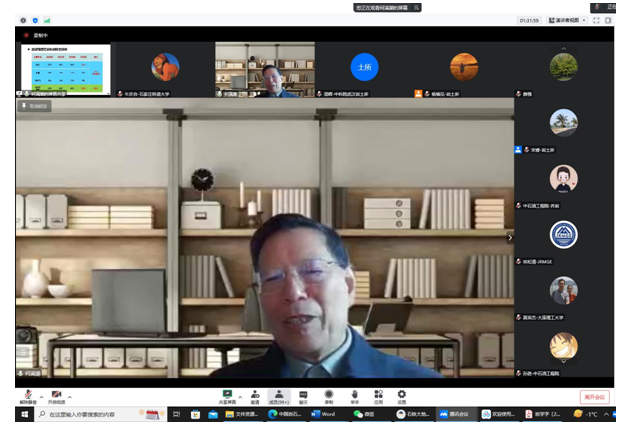Screen dimensions: 630x428
Task: Click the cancel pin button on main video
Action: click(x=36, y=104)
